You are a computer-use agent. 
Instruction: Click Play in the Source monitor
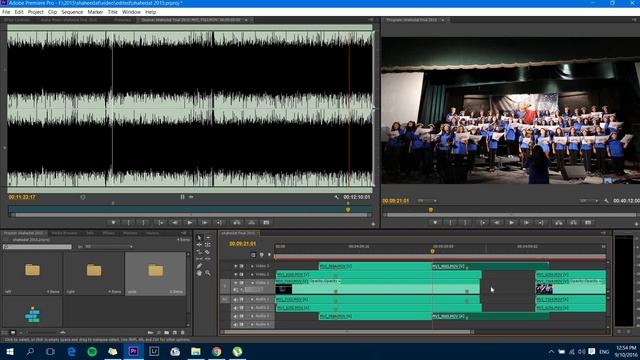190,223
